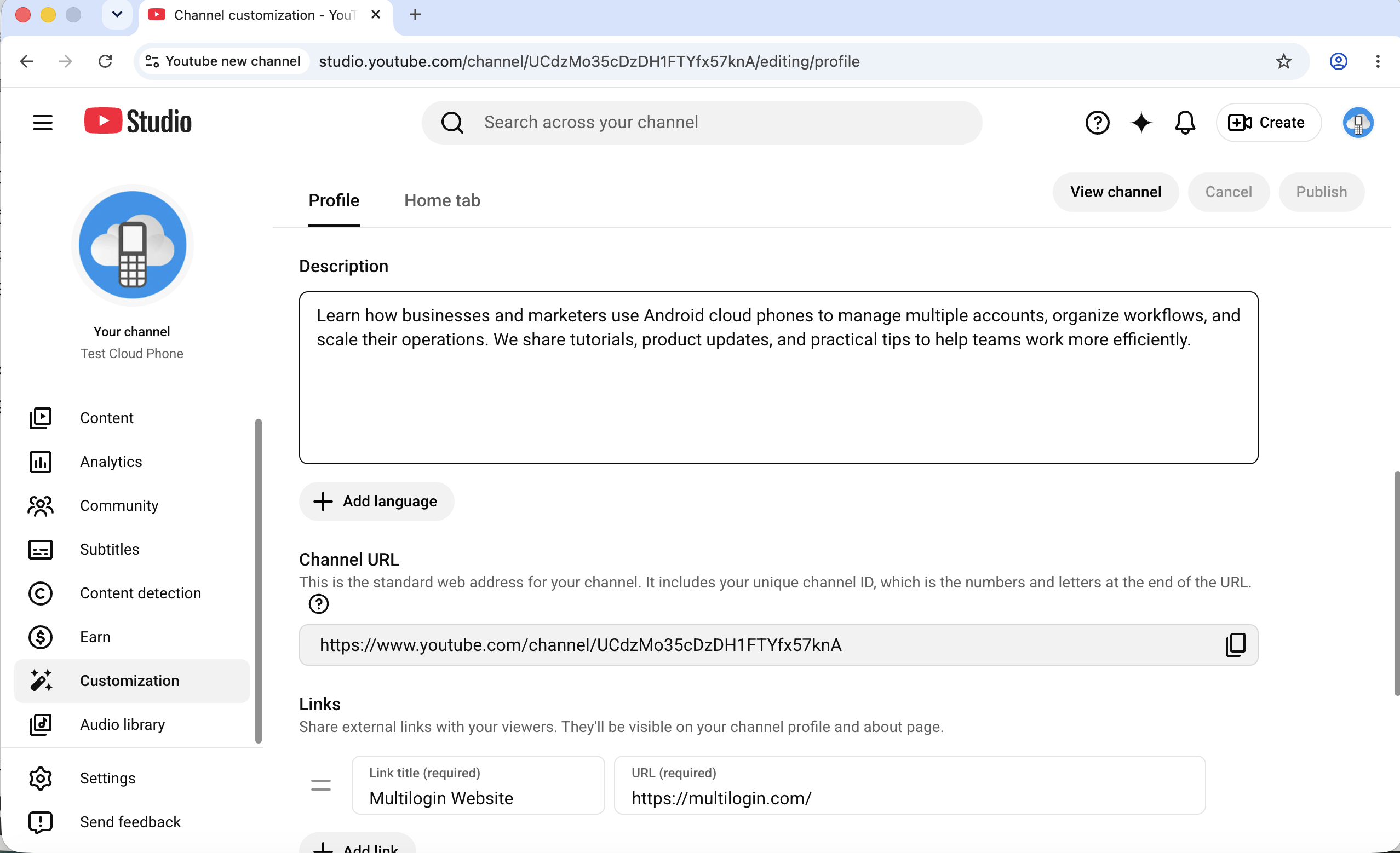Click the Earn dollar icon
Image resolution: width=1400 pixels, height=853 pixels.
[x=41, y=637]
